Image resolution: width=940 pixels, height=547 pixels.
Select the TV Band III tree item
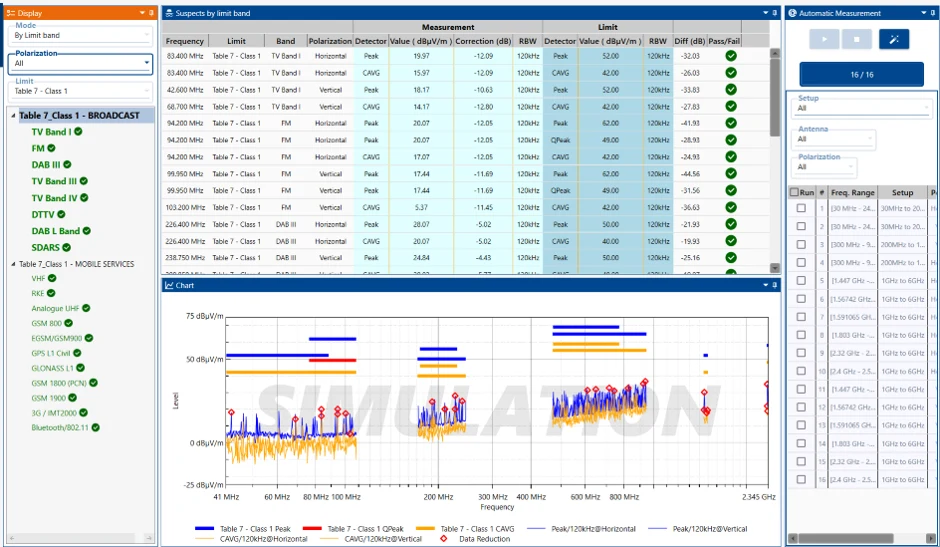(x=54, y=181)
